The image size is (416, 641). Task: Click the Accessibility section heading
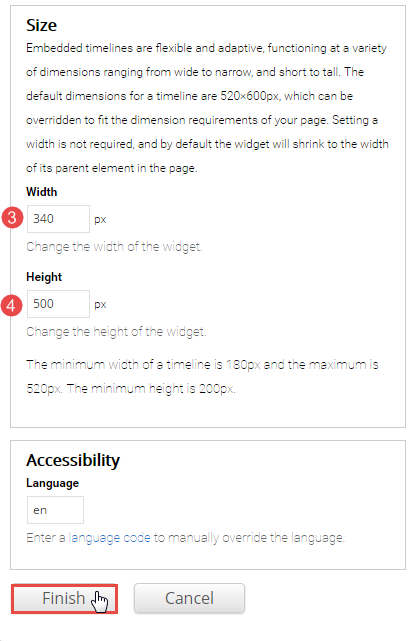pos(73,460)
